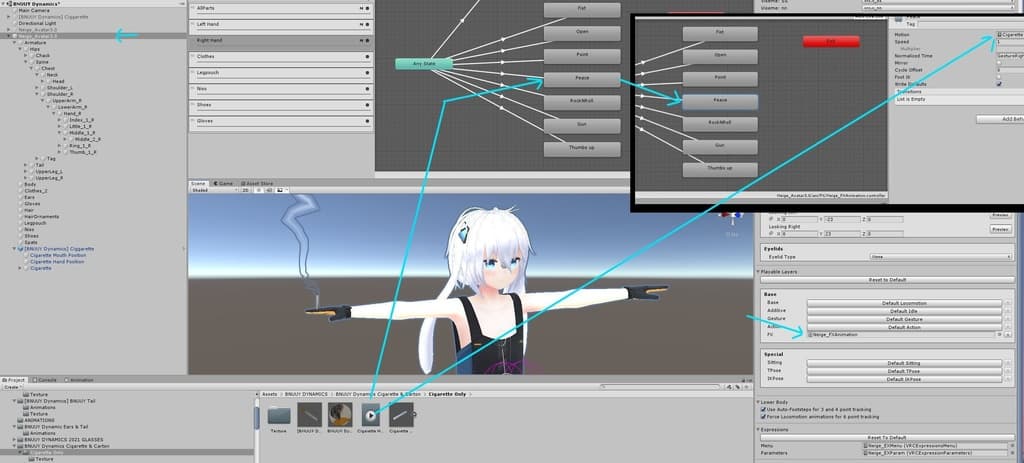The image size is (1024, 463).
Task: Open gear settings on Nex layer
Action: [368, 89]
